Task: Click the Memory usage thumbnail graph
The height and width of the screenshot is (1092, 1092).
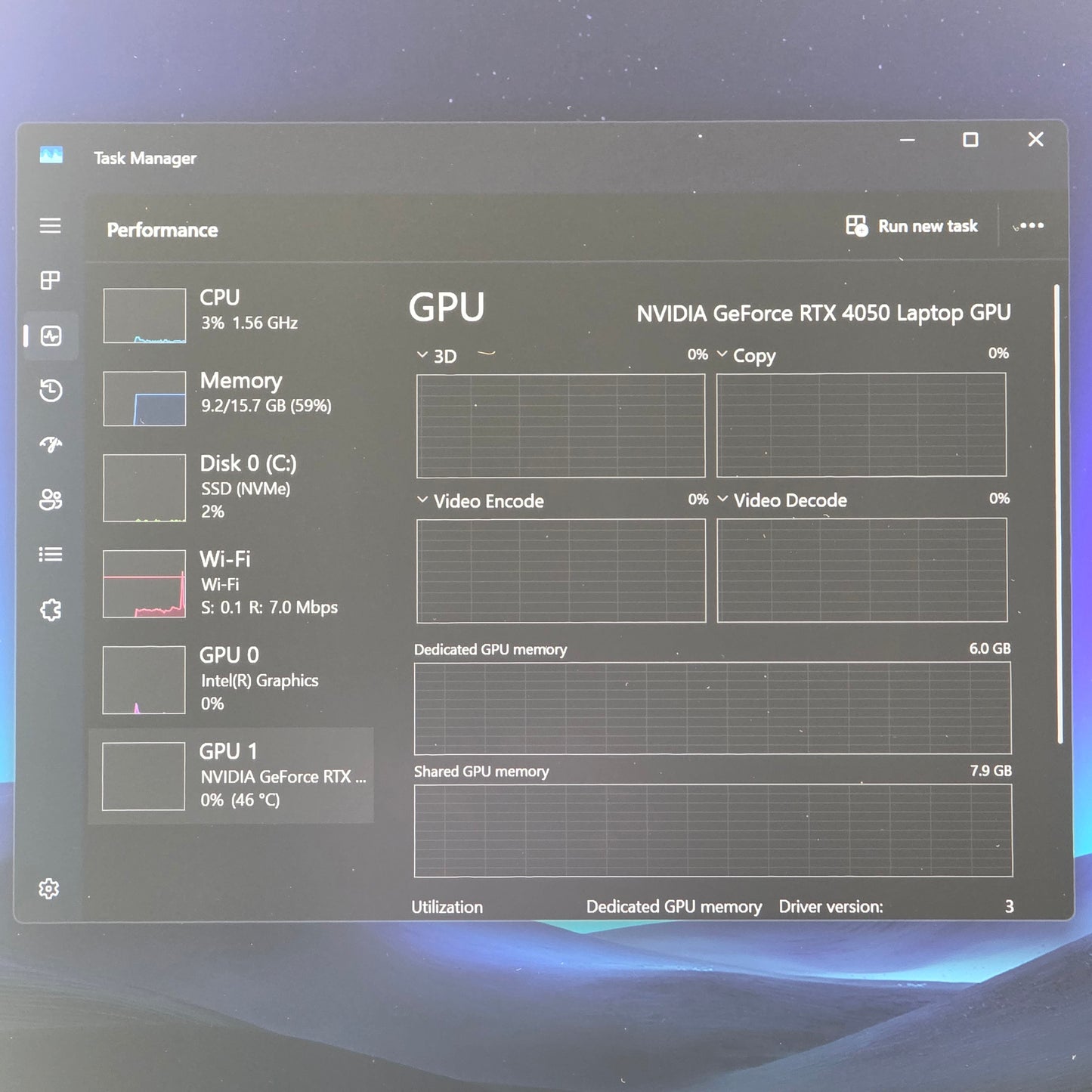Action: [x=144, y=398]
